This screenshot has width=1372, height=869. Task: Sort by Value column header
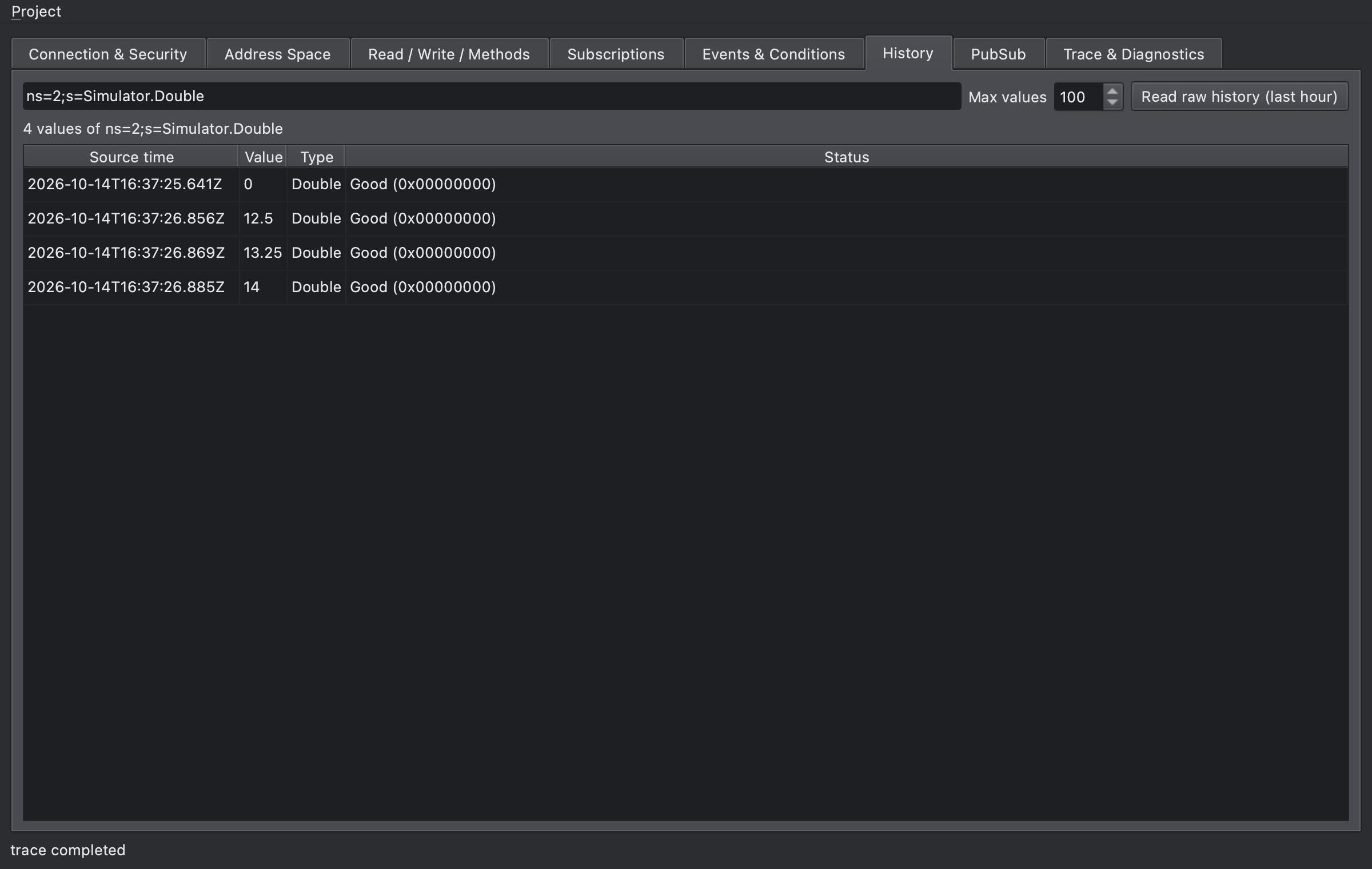point(263,157)
